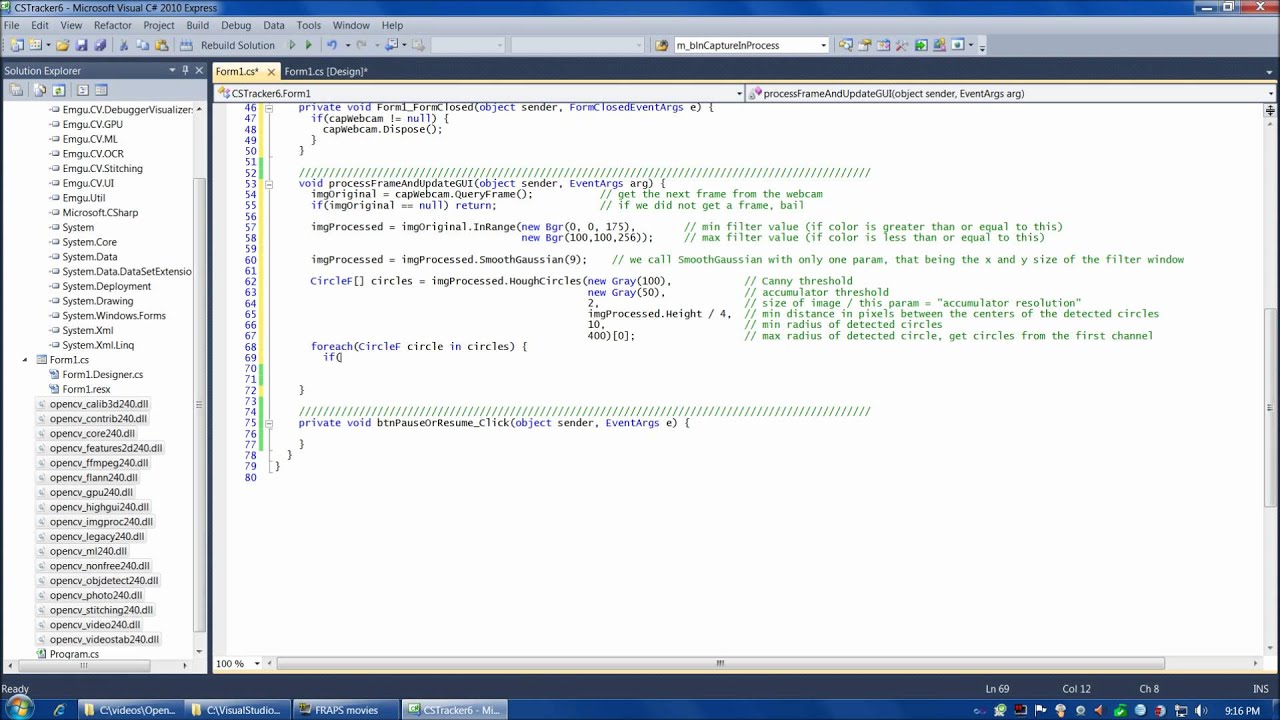This screenshot has height=720, width=1280.
Task: Collapse the processFrameAndUpdateGUI code region
Action: (267, 184)
